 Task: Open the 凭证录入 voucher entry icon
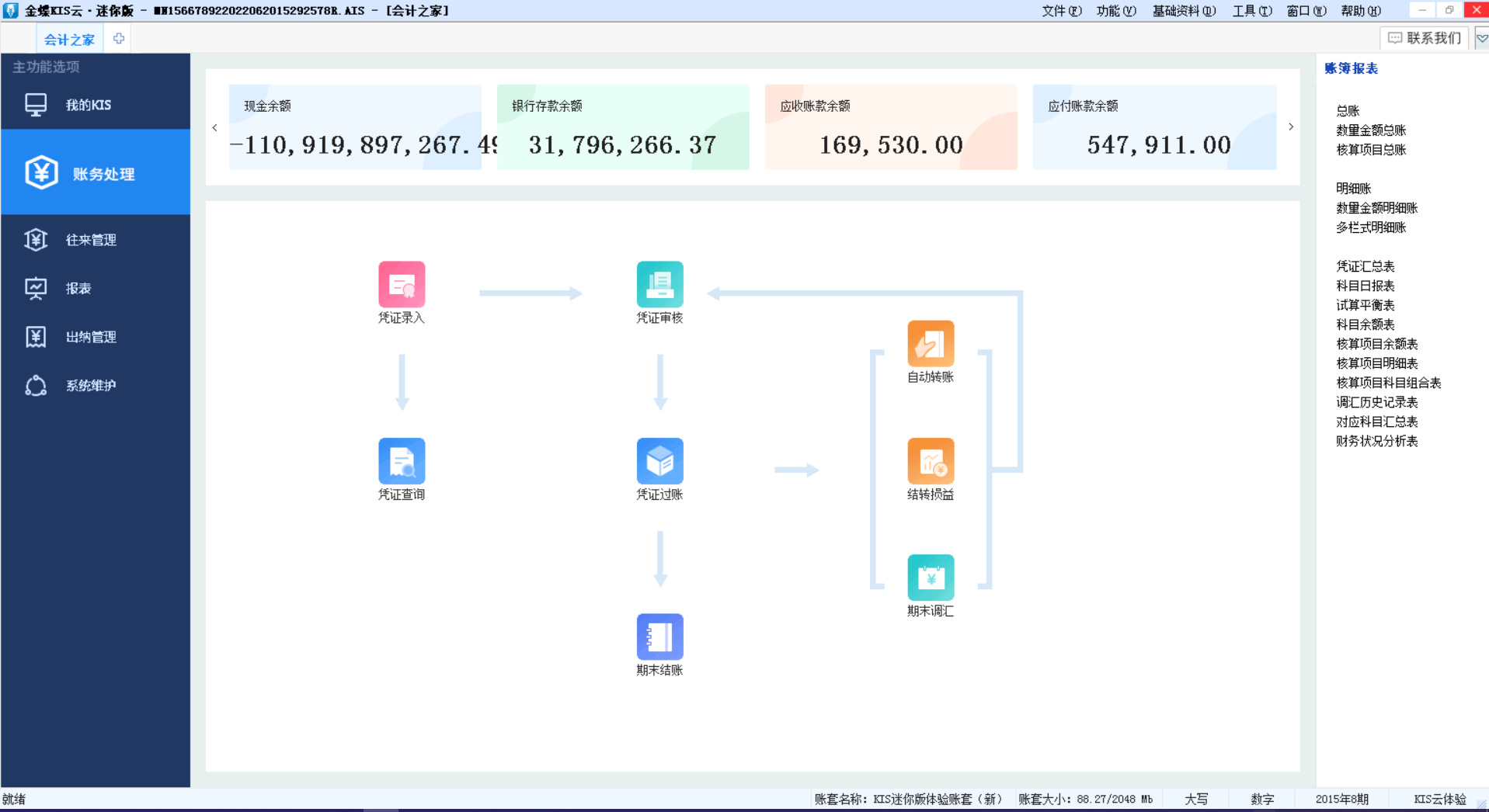[401, 285]
